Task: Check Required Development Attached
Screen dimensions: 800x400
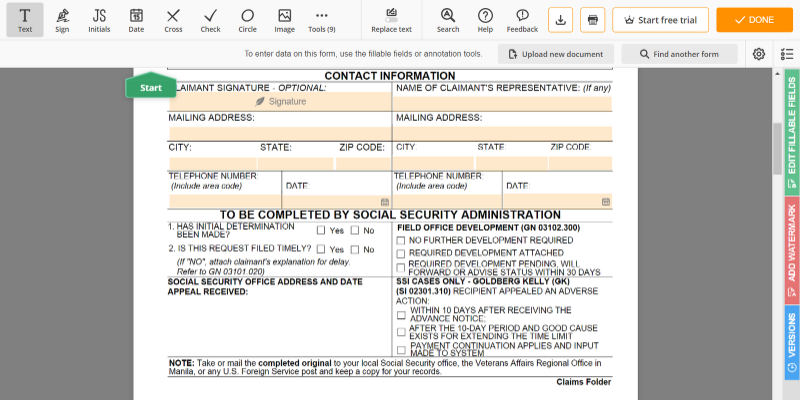Action: (x=401, y=254)
